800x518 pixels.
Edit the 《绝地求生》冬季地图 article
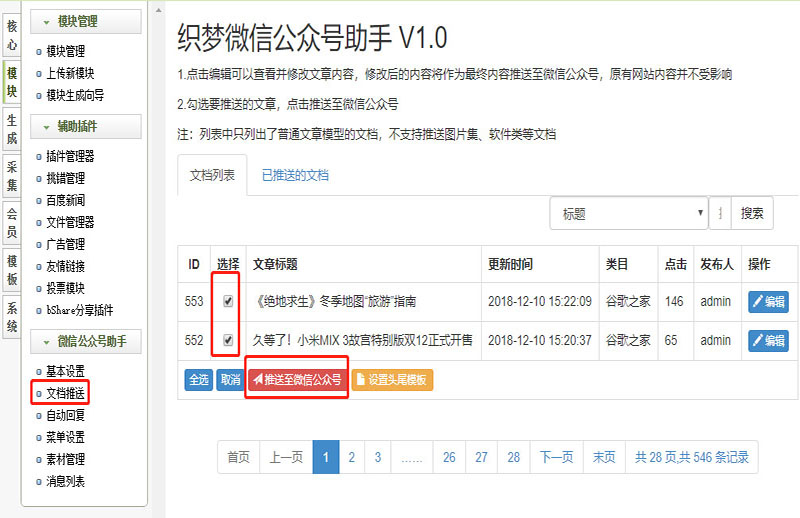768,302
